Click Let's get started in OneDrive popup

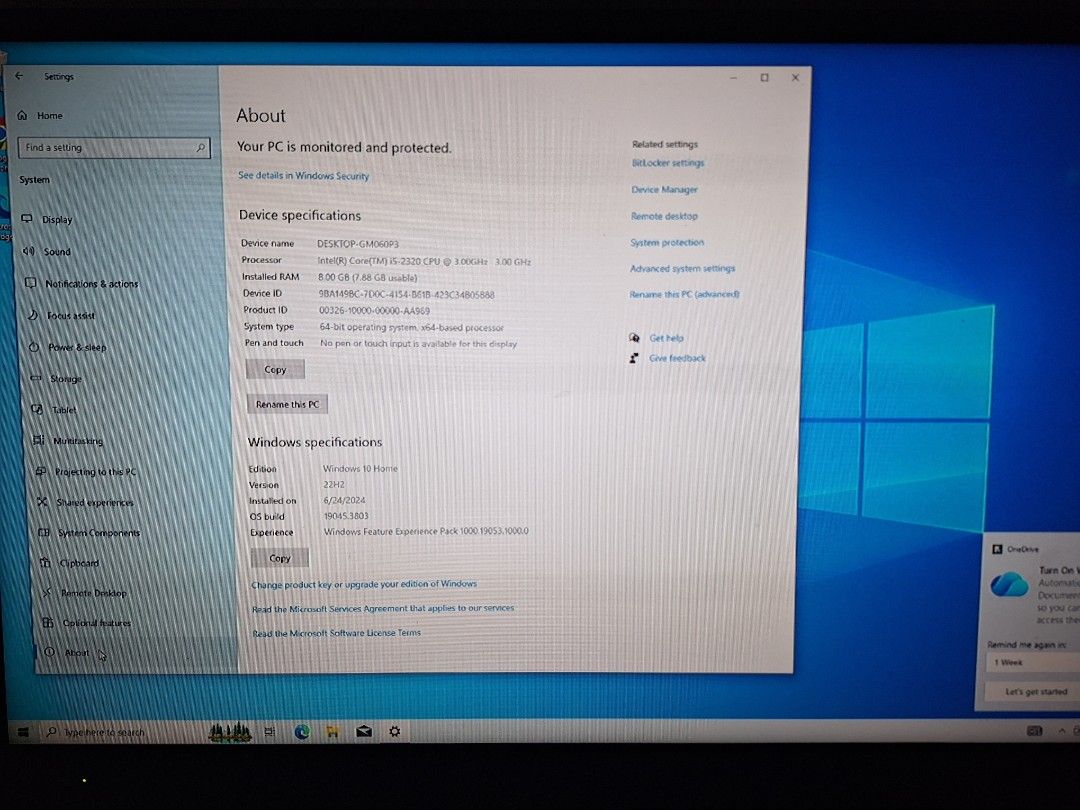pyautogui.click(x=1032, y=692)
